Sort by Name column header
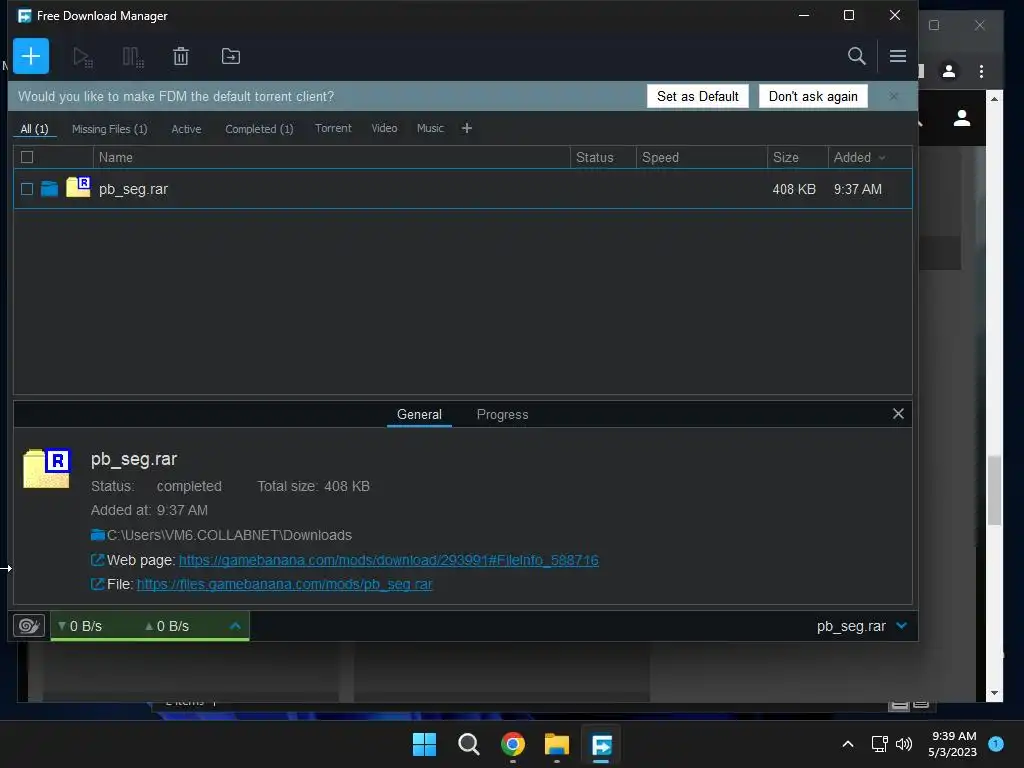 332,157
